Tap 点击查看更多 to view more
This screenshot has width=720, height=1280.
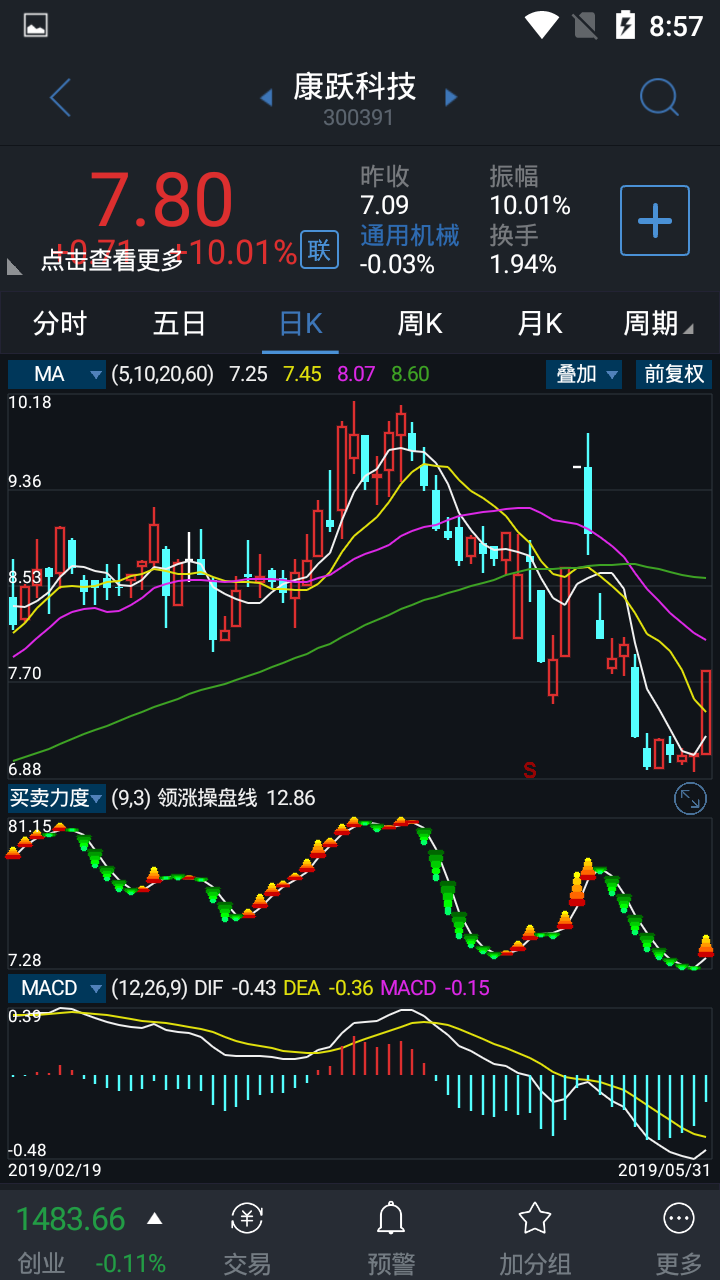click(112, 260)
